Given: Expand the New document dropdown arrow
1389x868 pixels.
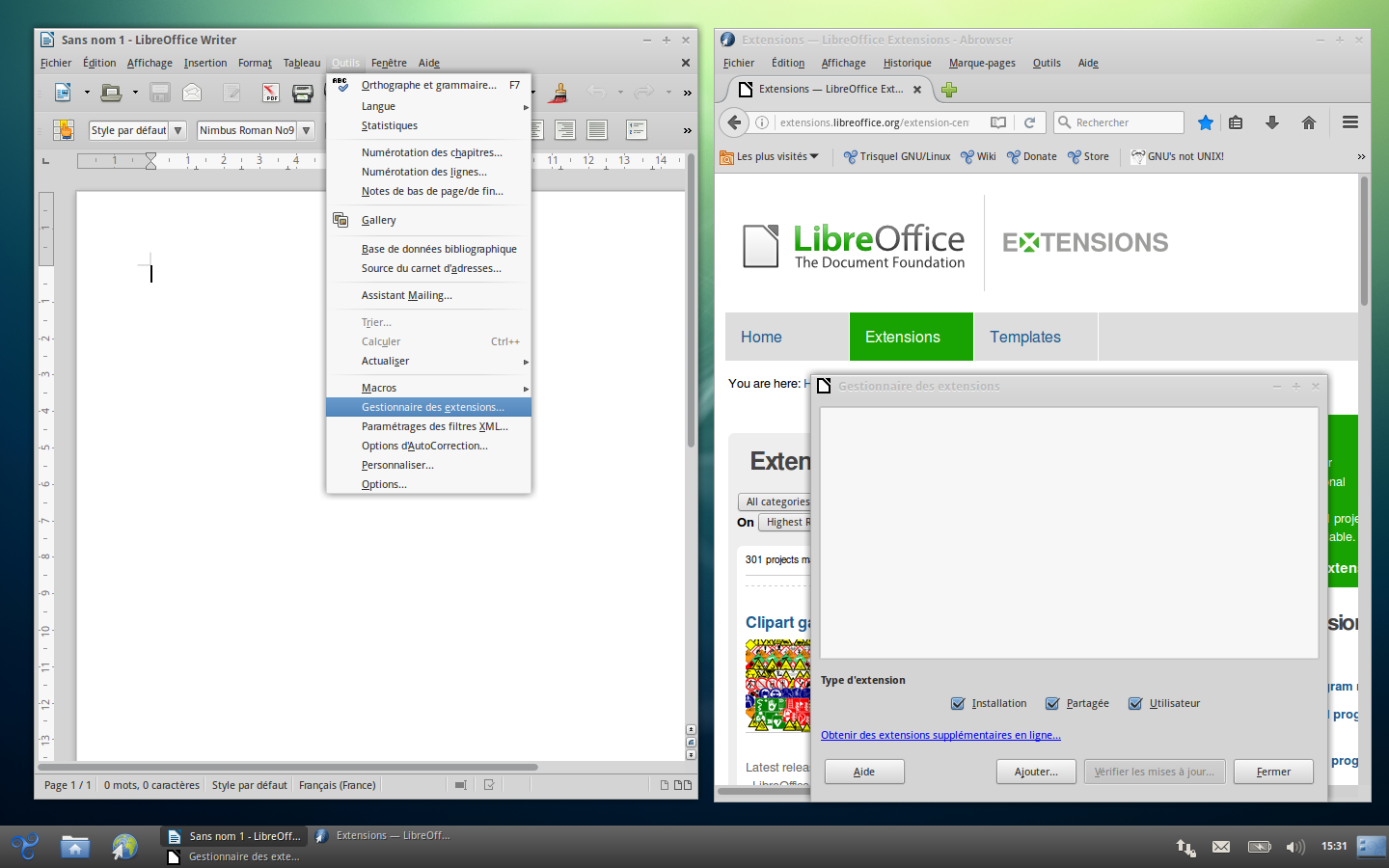Looking at the screenshot, I should [87, 93].
